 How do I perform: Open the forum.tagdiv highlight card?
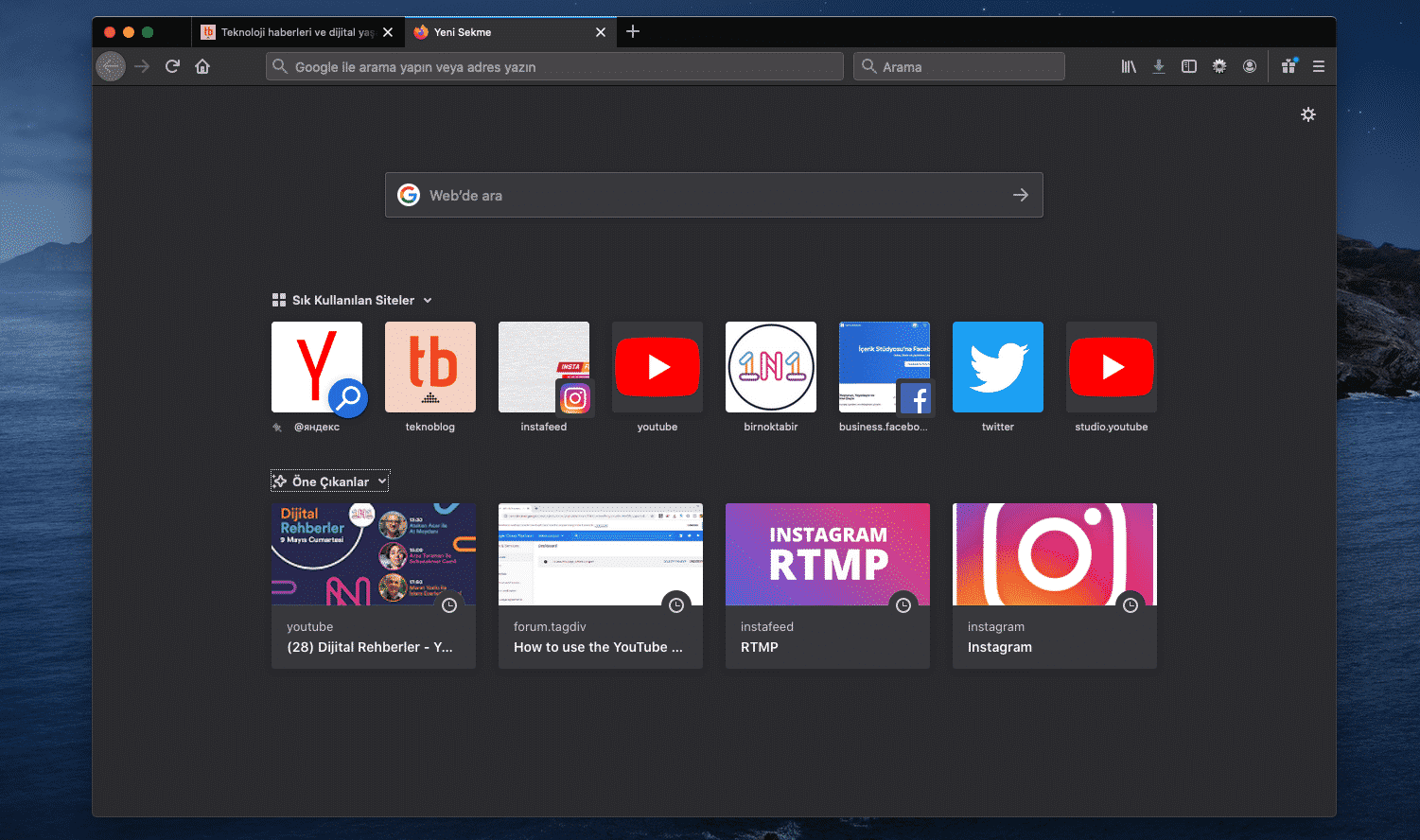coord(601,586)
